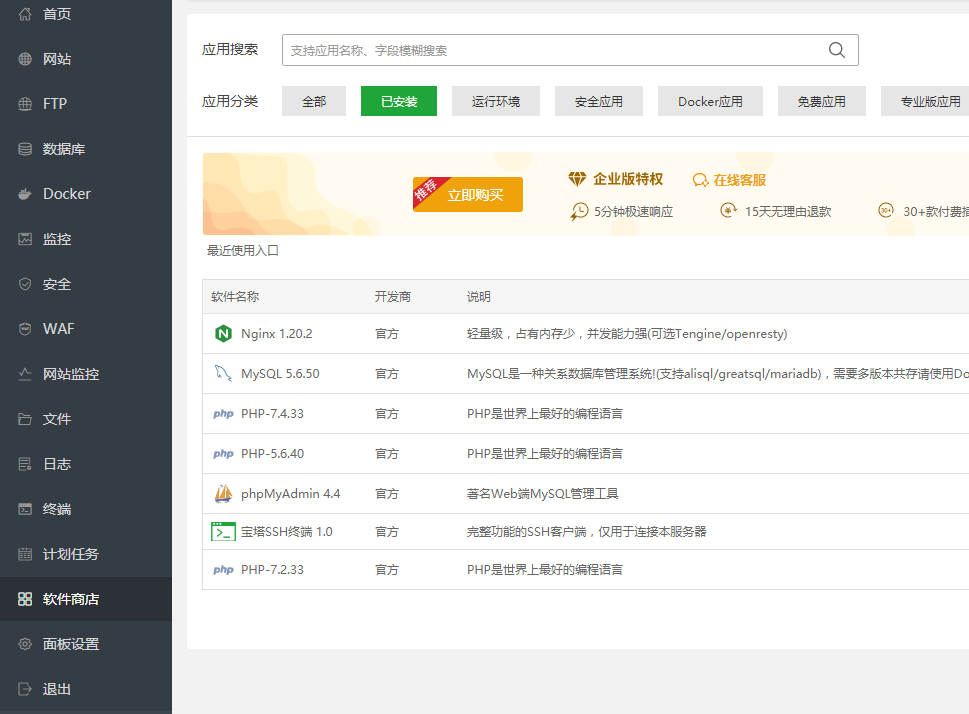
Task: Click the phpMyAdmin sailboat icon
Action: pos(223,493)
